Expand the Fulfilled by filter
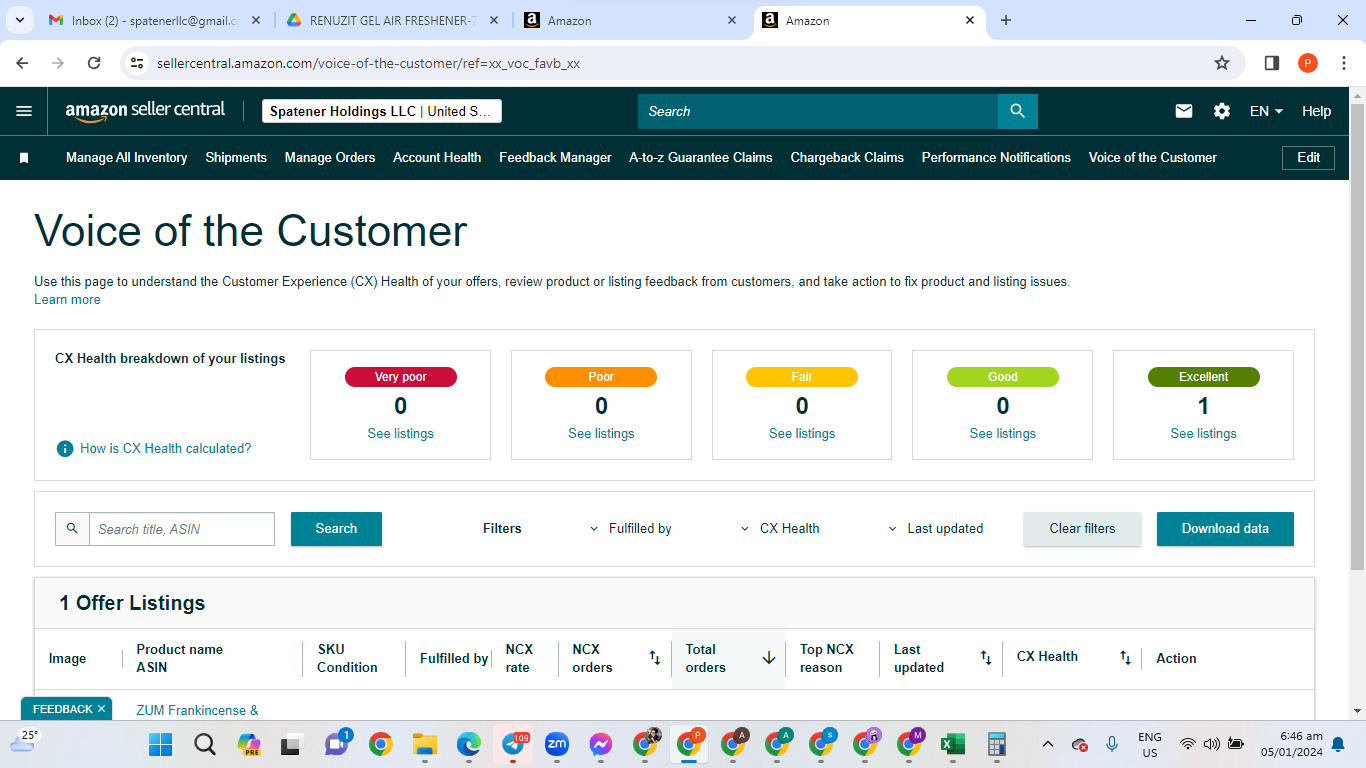 click(630, 528)
